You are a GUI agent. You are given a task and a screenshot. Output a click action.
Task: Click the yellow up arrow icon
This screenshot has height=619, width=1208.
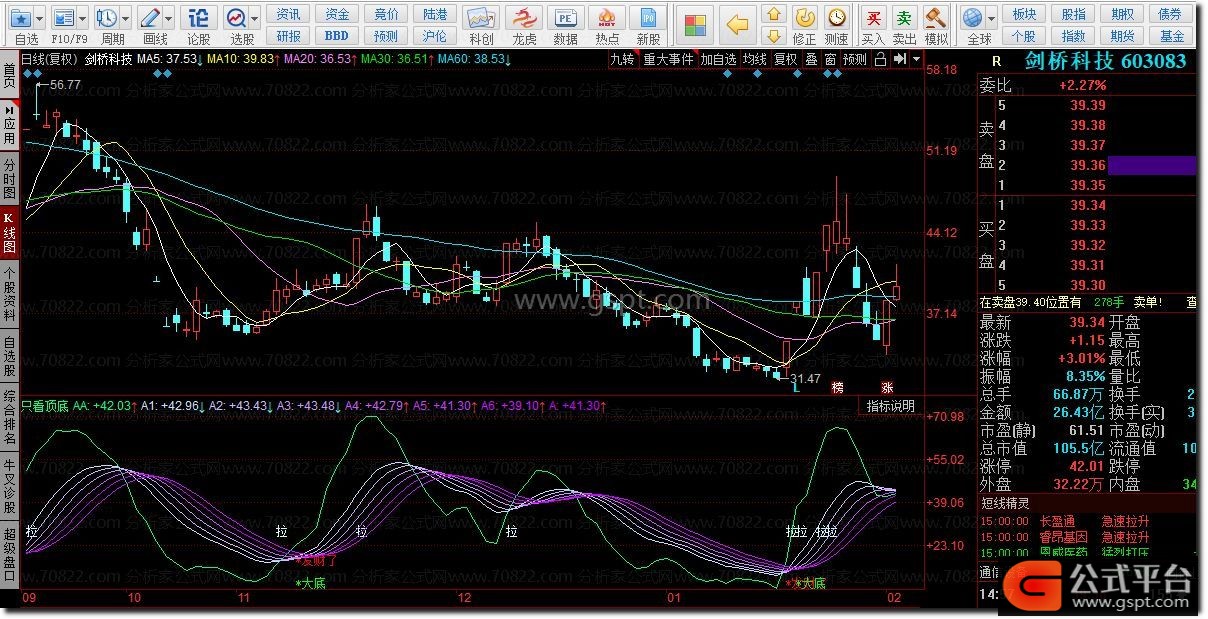click(773, 14)
